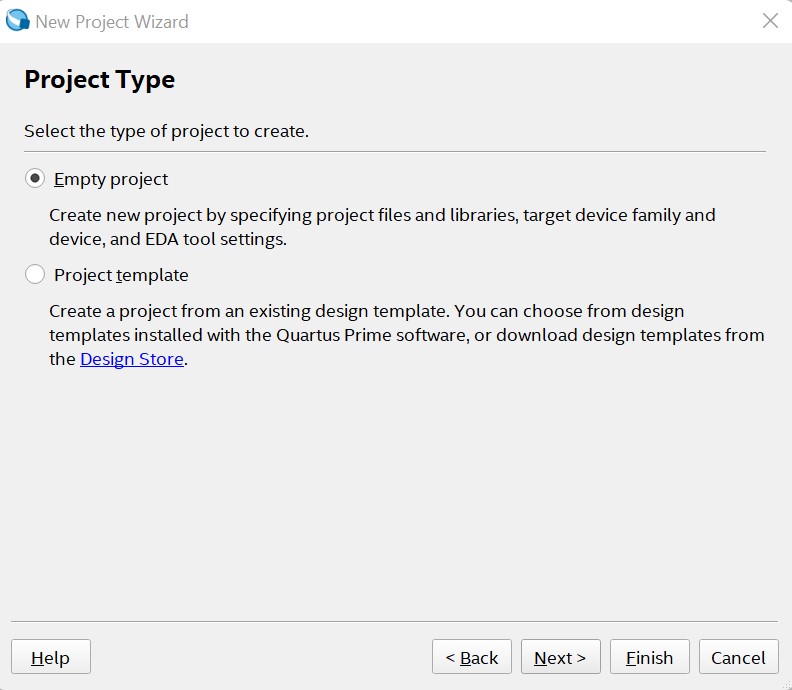The width and height of the screenshot is (792, 690).
Task: Click the "Select the type of project" instruction text
Action: (166, 131)
